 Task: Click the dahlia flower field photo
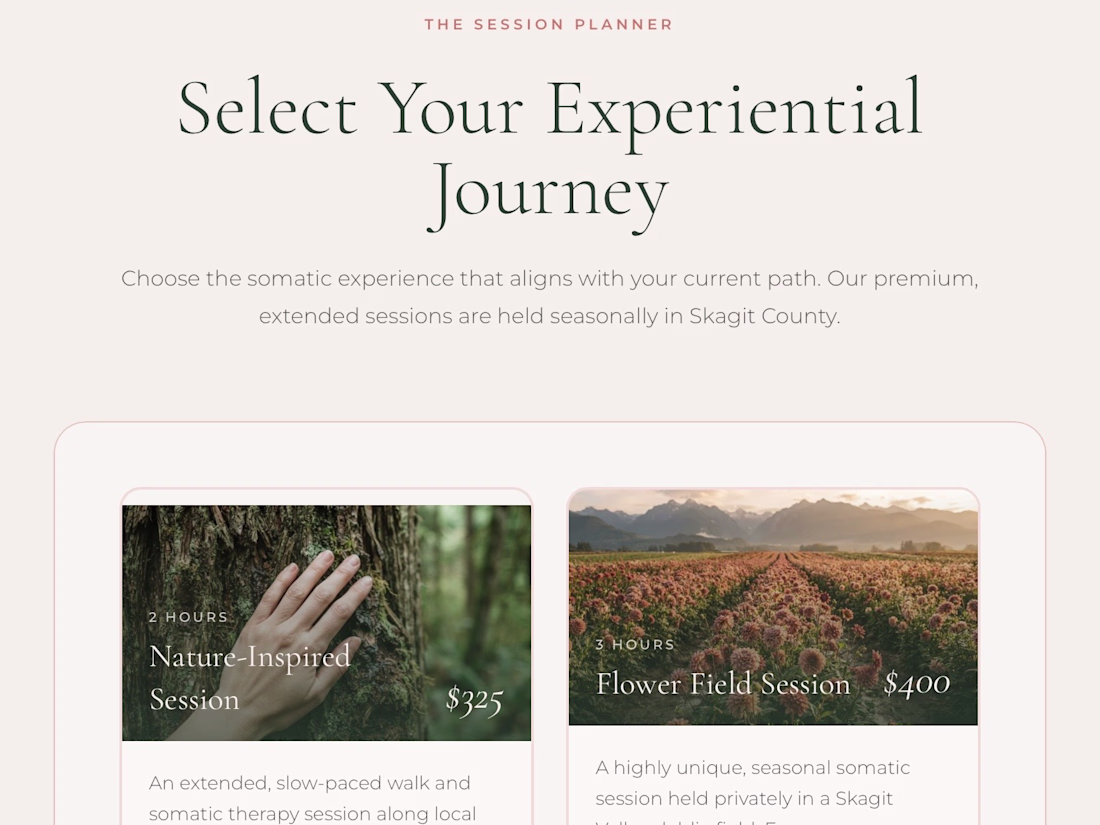773,608
